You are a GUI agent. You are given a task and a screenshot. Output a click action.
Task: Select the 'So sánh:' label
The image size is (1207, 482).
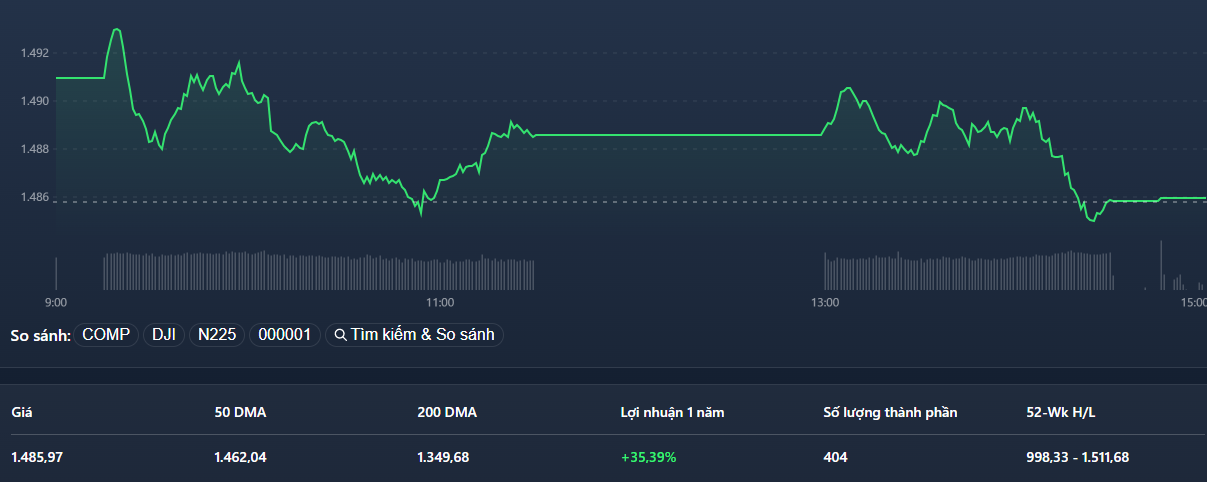click(40, 335)
